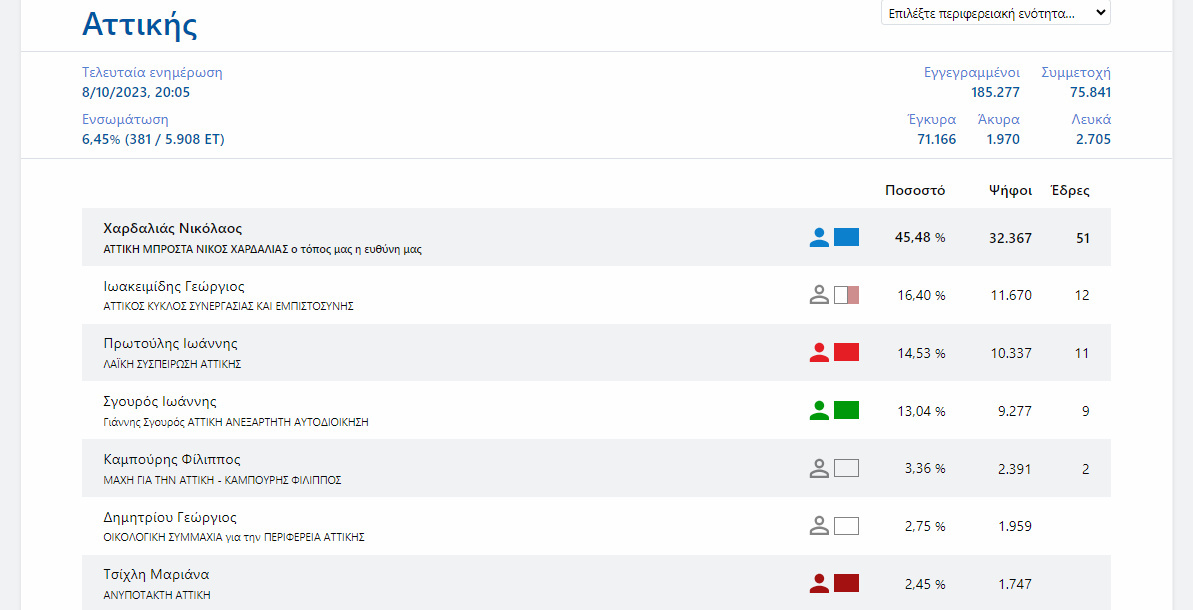Click the Σγουρός Ιωάννης candidate name
The width and height of the screenshot is (1193, 610).
pyautogui.click(x=160, y=401)
